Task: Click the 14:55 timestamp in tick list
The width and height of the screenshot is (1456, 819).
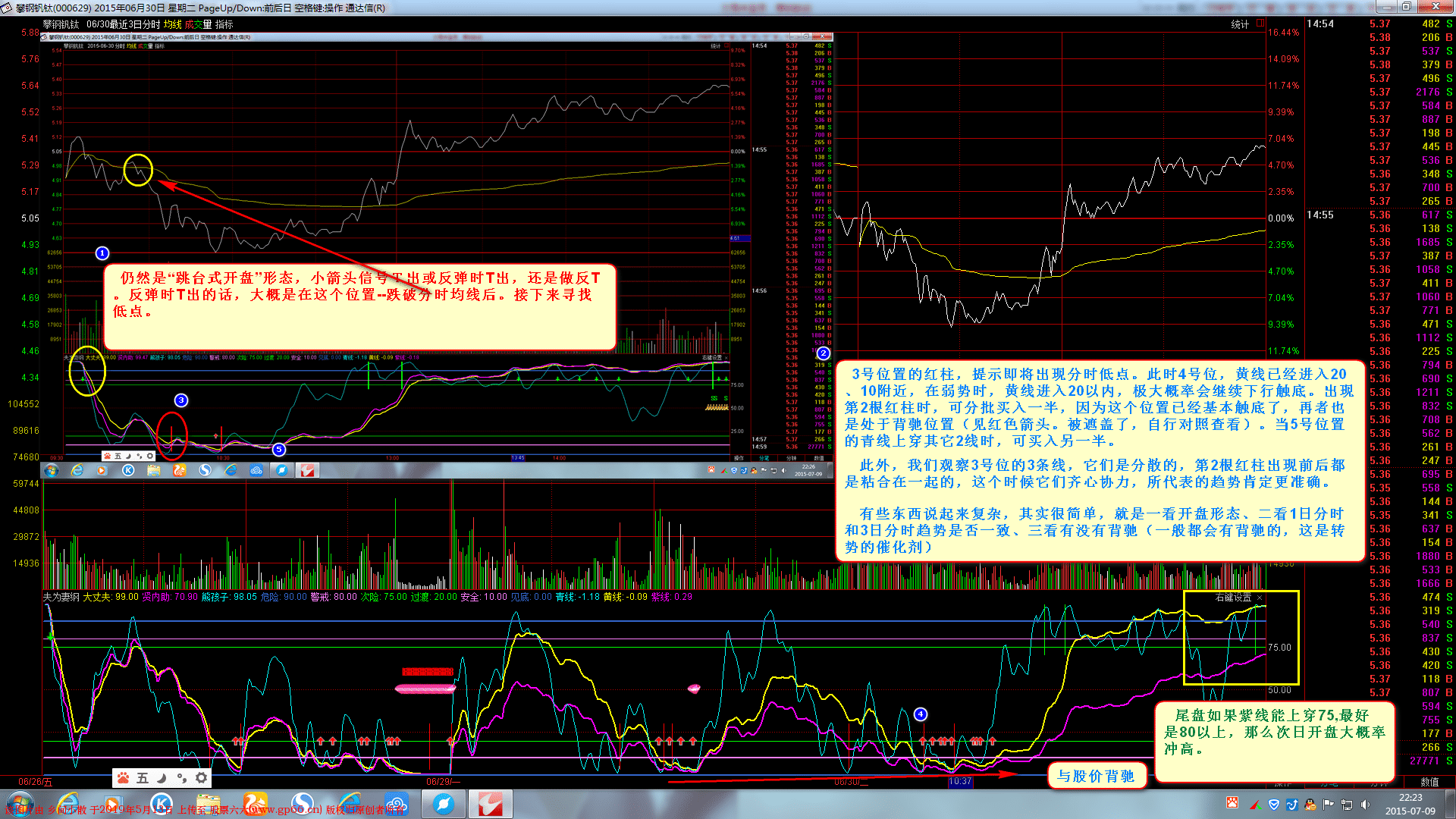Action: point(1320,215)
